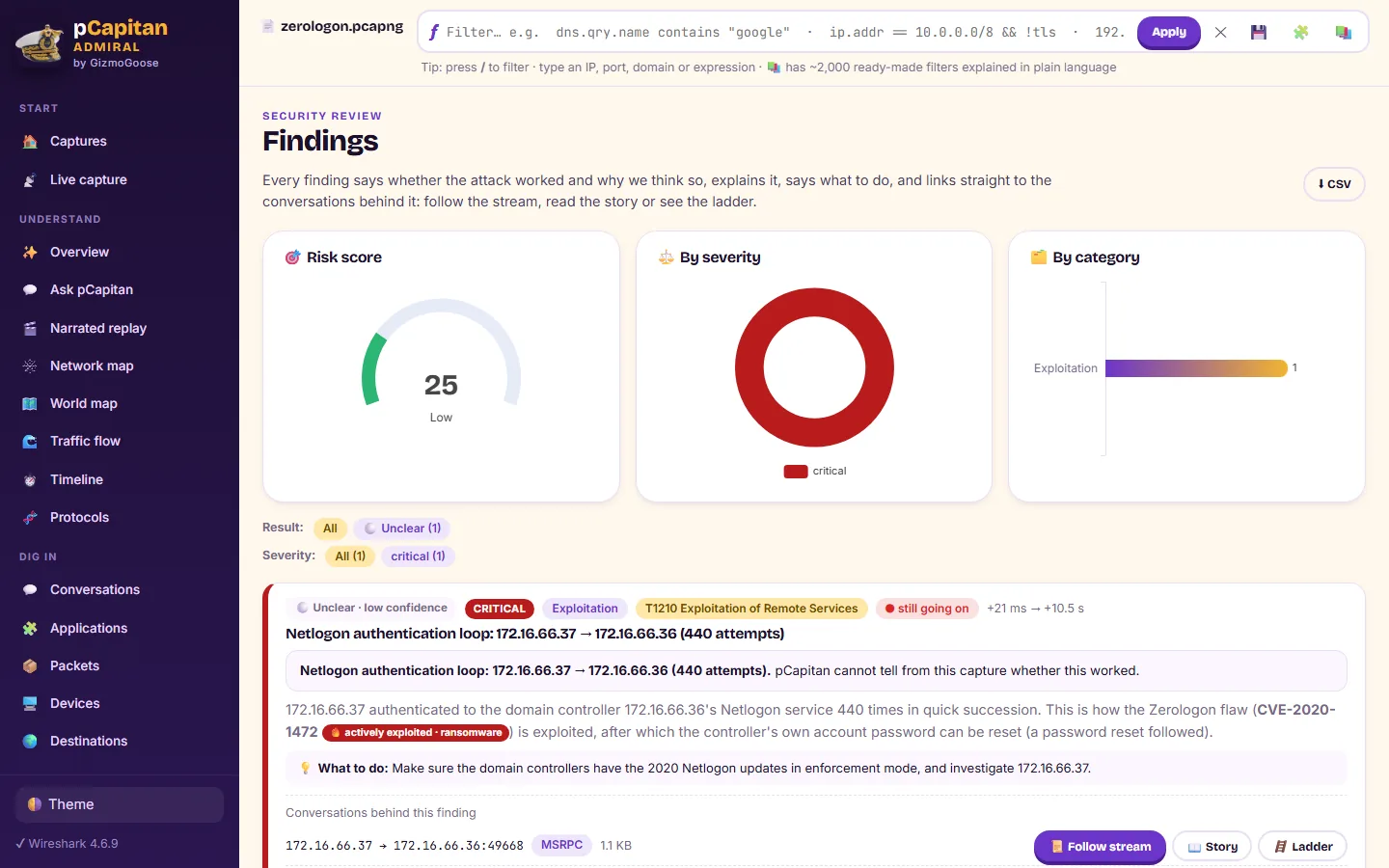Open the T1210 Exploitation of Remote Services tag
This screenshot has width=1389, height=868.
[x=751, y=609]
